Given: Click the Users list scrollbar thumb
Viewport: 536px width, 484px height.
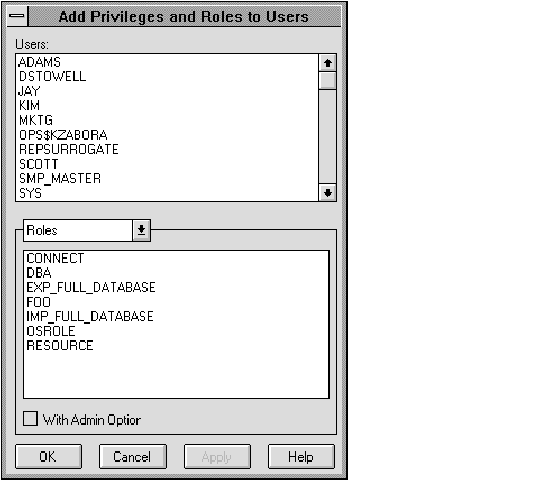Looking at the screenshot, I should click(327, 81).
